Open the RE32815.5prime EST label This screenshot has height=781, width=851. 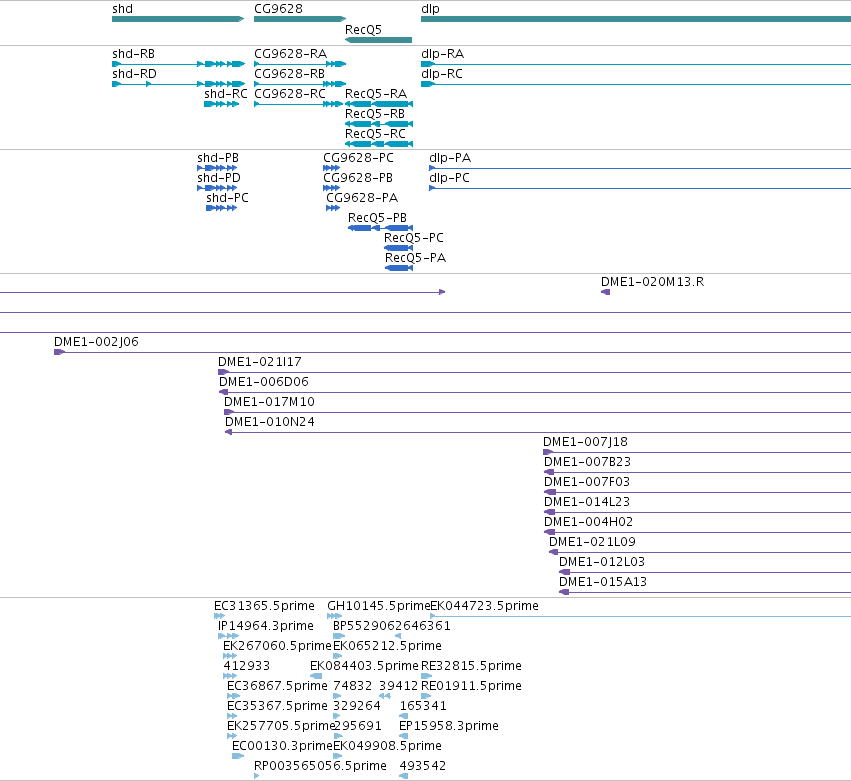(471, 666)
